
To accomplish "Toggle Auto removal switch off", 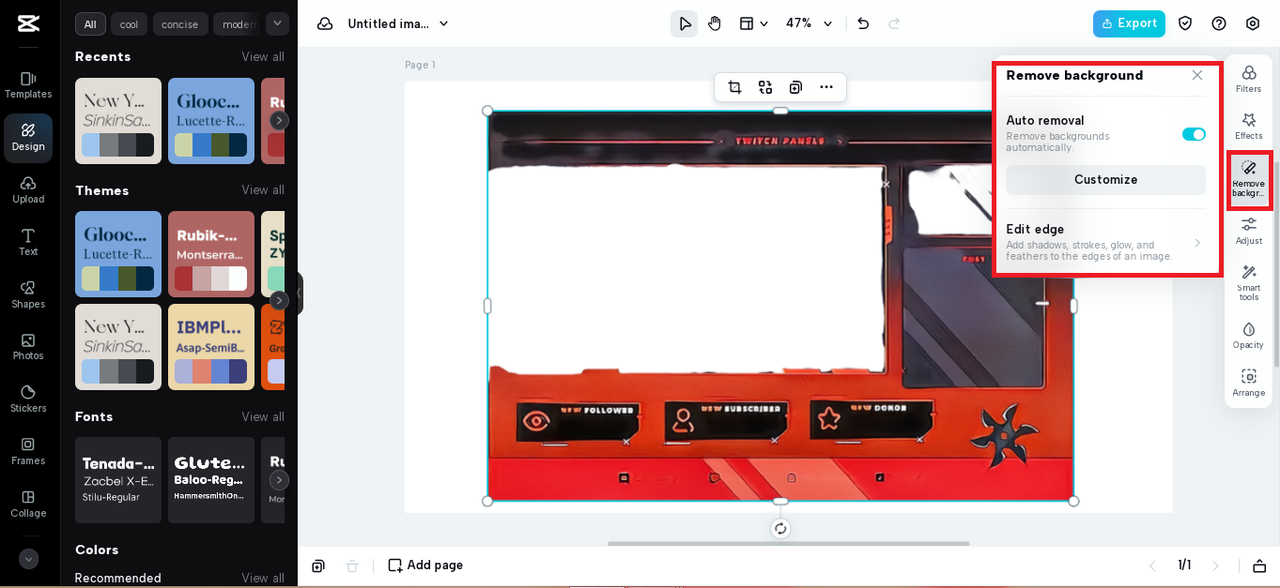I will pyautogui.click(x=1194, y=134).
